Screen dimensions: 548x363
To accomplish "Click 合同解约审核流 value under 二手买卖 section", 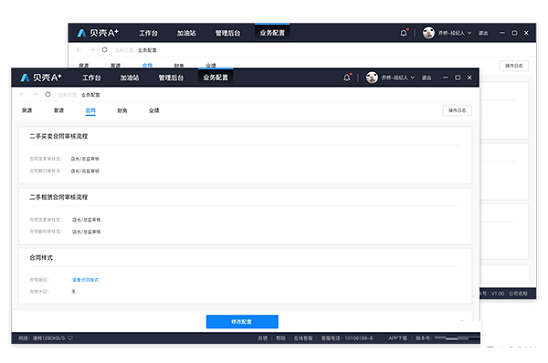I will coord(85,171).
